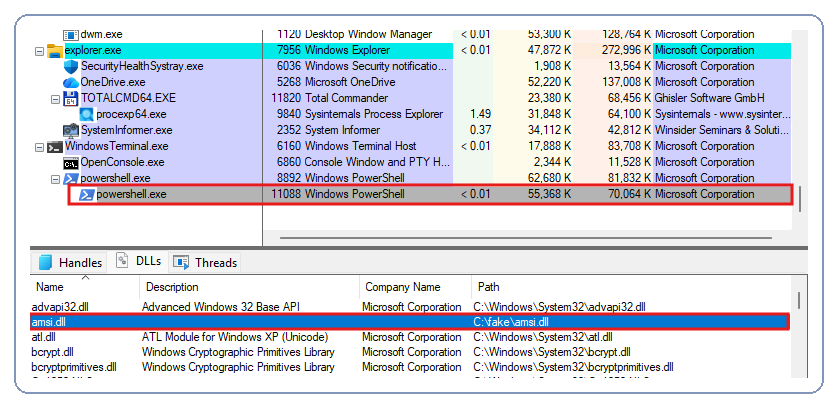Collapse the explorer.exe tree node
This screenshot has height=408, width=838.
(x=39, y=51)
